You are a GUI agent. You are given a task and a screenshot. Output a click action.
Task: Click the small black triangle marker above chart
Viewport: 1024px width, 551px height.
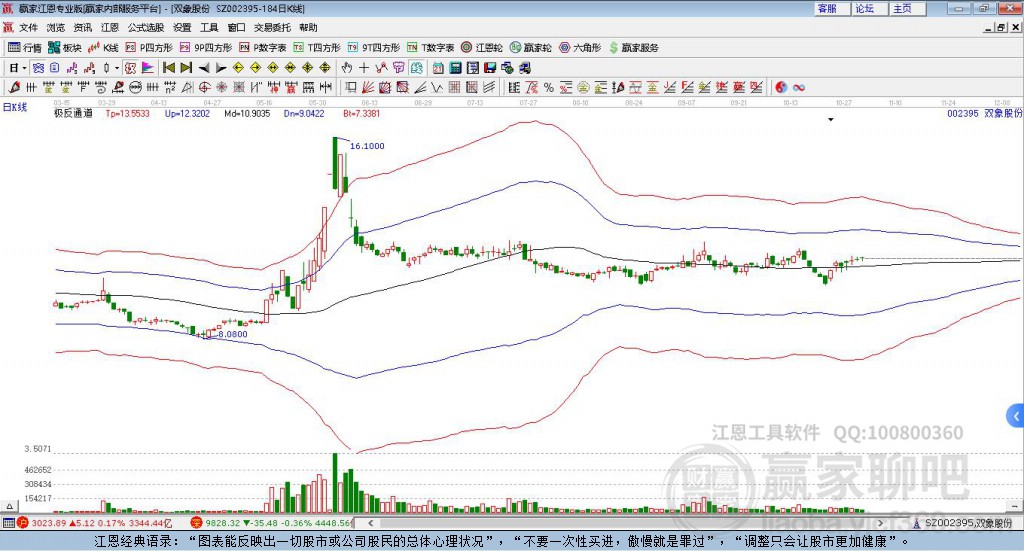[x=831, y=119]
